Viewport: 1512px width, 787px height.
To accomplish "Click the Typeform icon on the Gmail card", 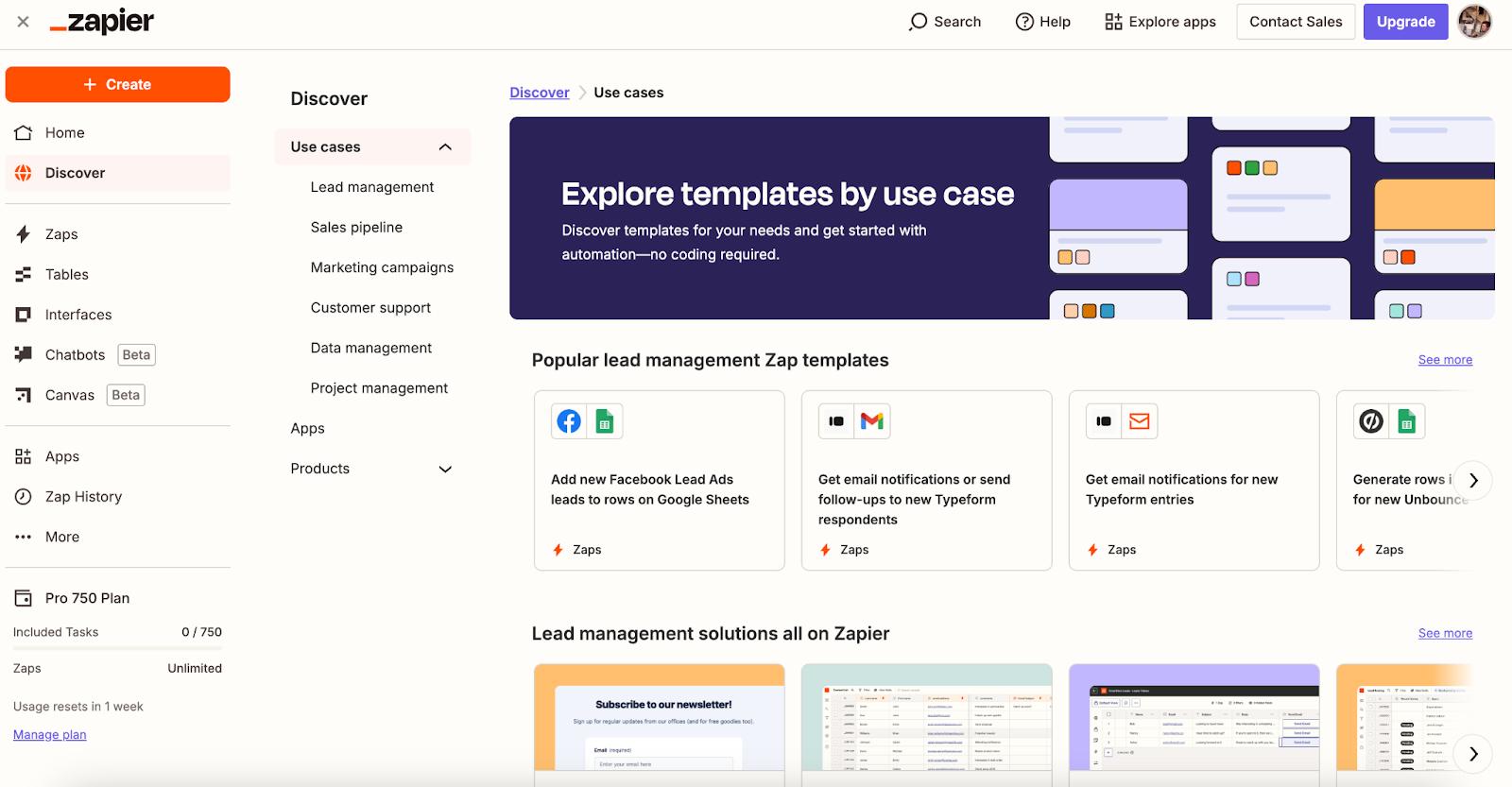I will pyautogui.click(x=836, y=421).
